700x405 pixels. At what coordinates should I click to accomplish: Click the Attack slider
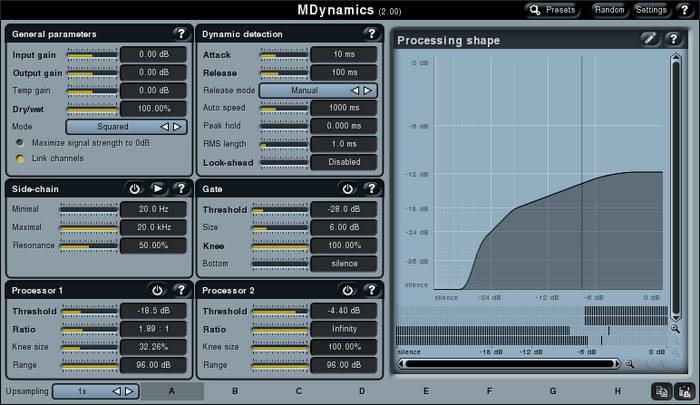pyautogui.click(x=284, y=55)
